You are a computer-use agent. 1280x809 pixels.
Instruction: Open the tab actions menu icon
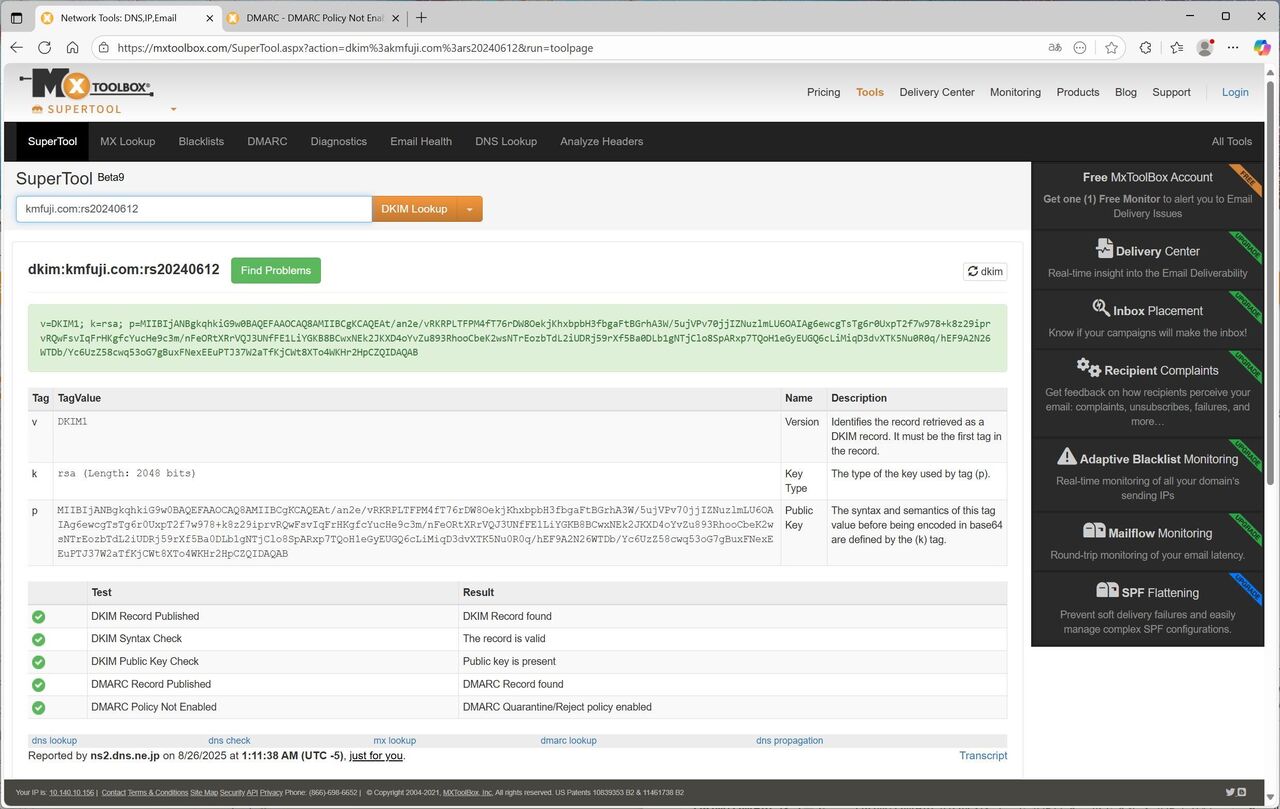(x=16, y=17)
